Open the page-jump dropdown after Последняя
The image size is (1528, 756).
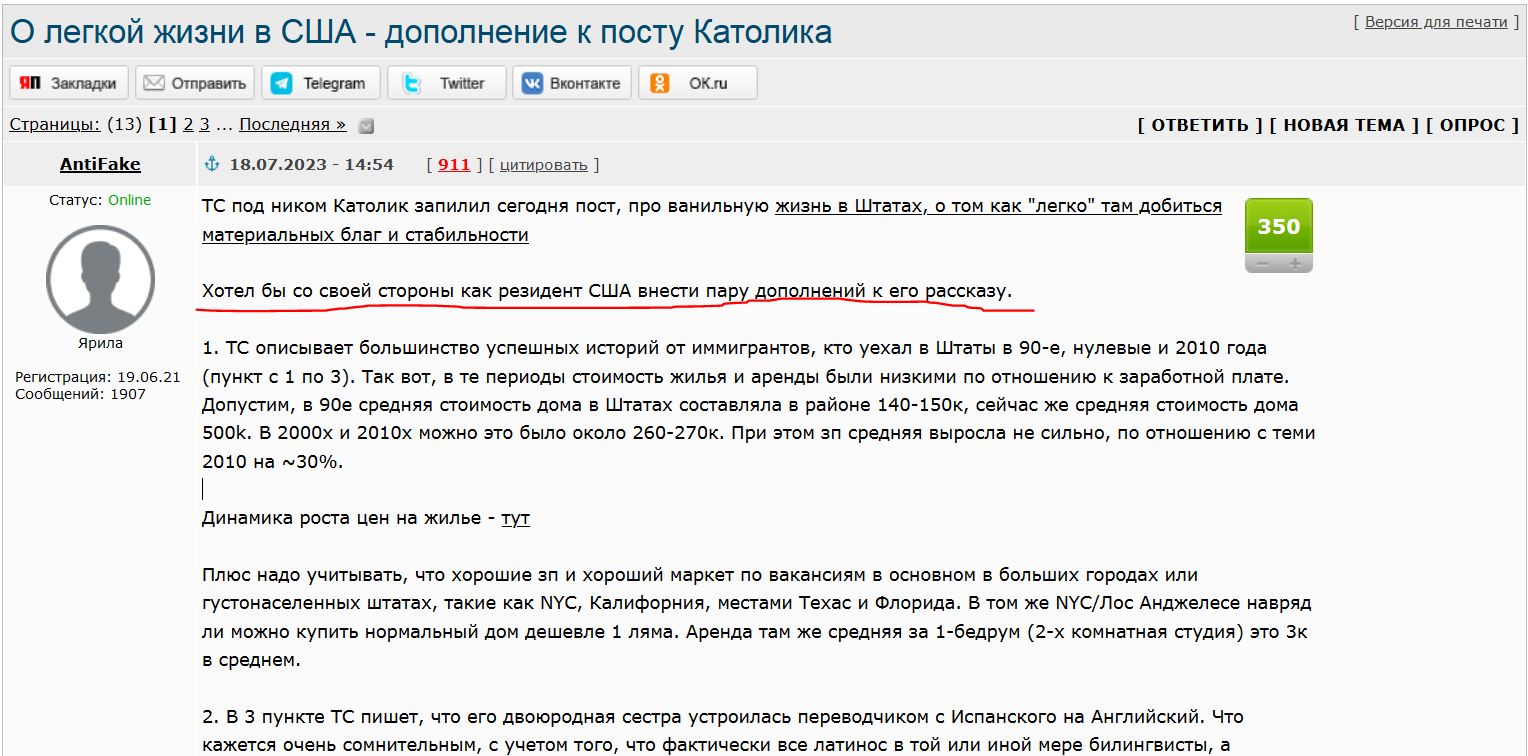click(366, 126)
